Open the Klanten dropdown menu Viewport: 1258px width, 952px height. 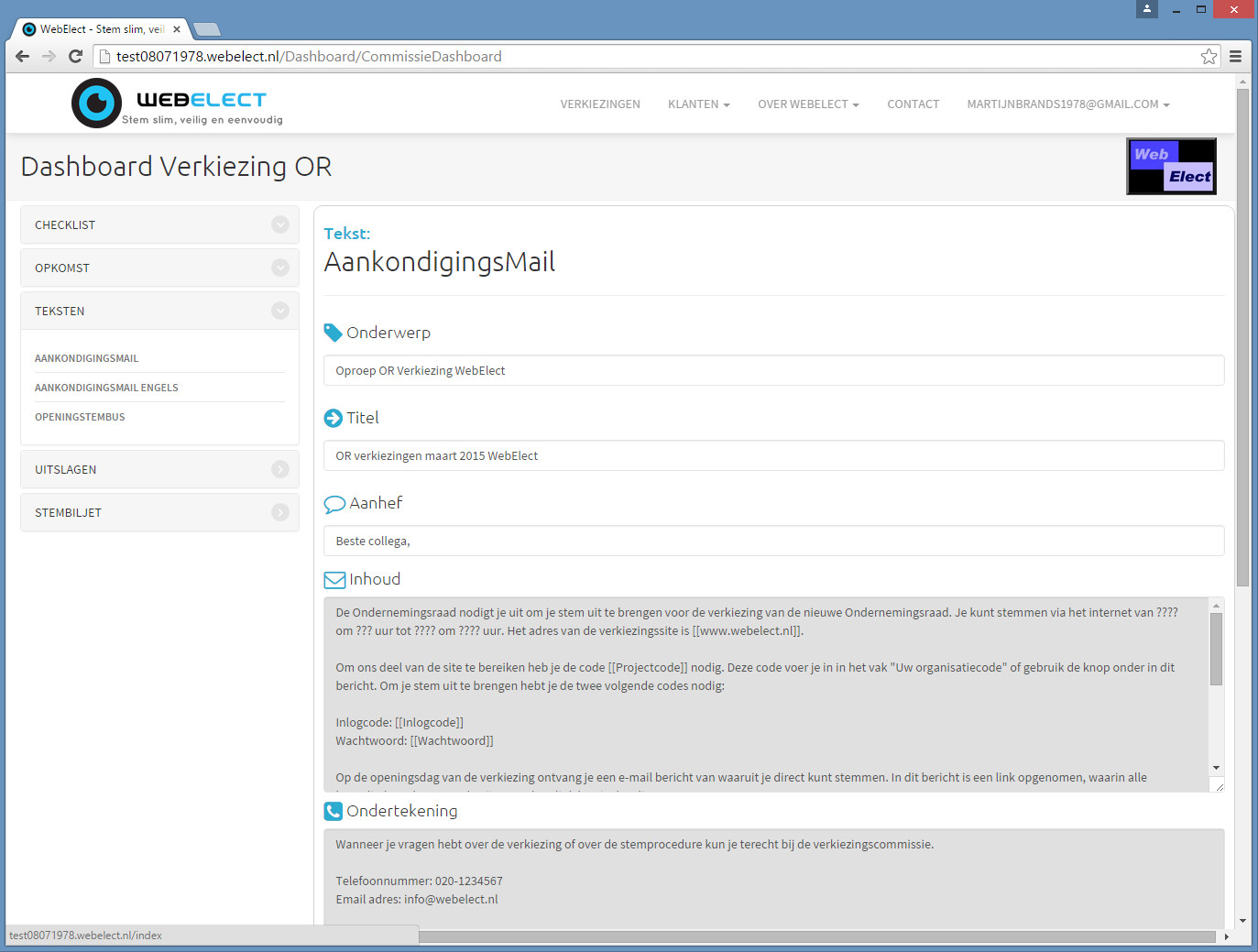point(698,104)
